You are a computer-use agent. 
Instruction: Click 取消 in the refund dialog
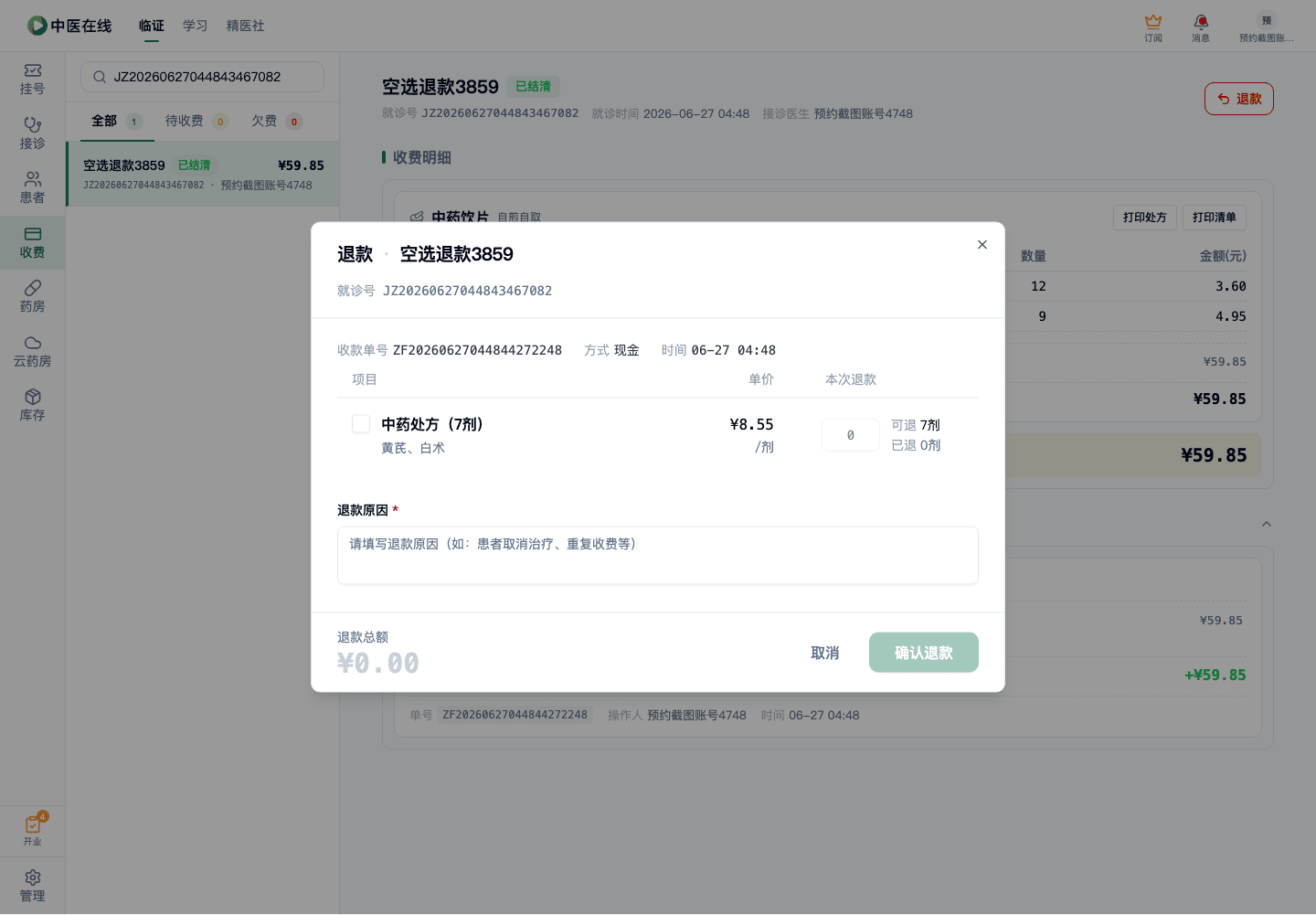pos(825,653)
